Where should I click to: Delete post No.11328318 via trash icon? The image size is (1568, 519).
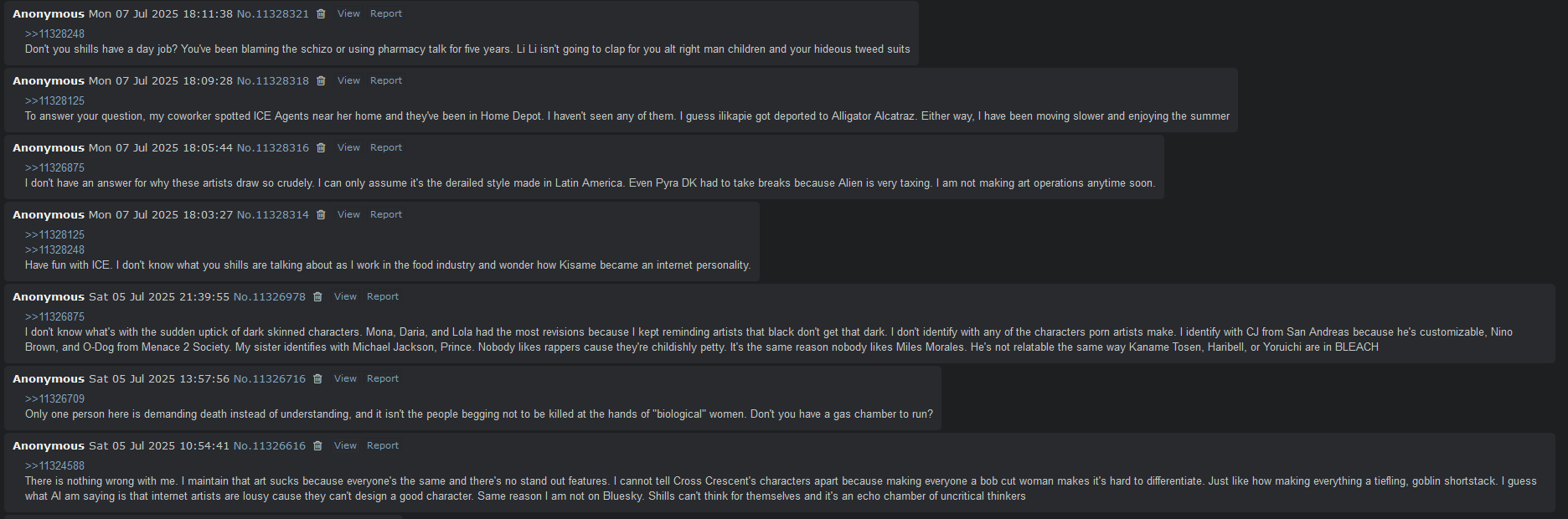(x=321, y=81)
